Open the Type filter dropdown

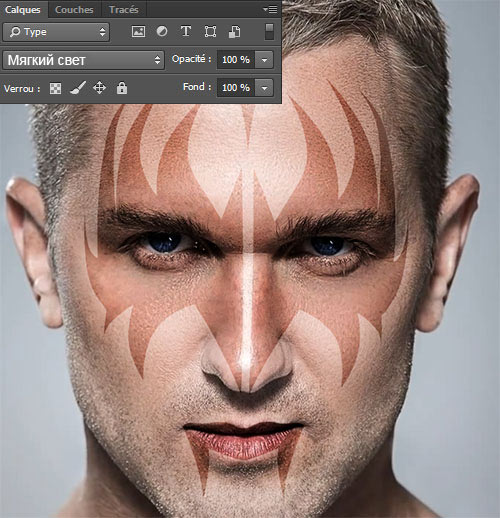pos(56,32)
